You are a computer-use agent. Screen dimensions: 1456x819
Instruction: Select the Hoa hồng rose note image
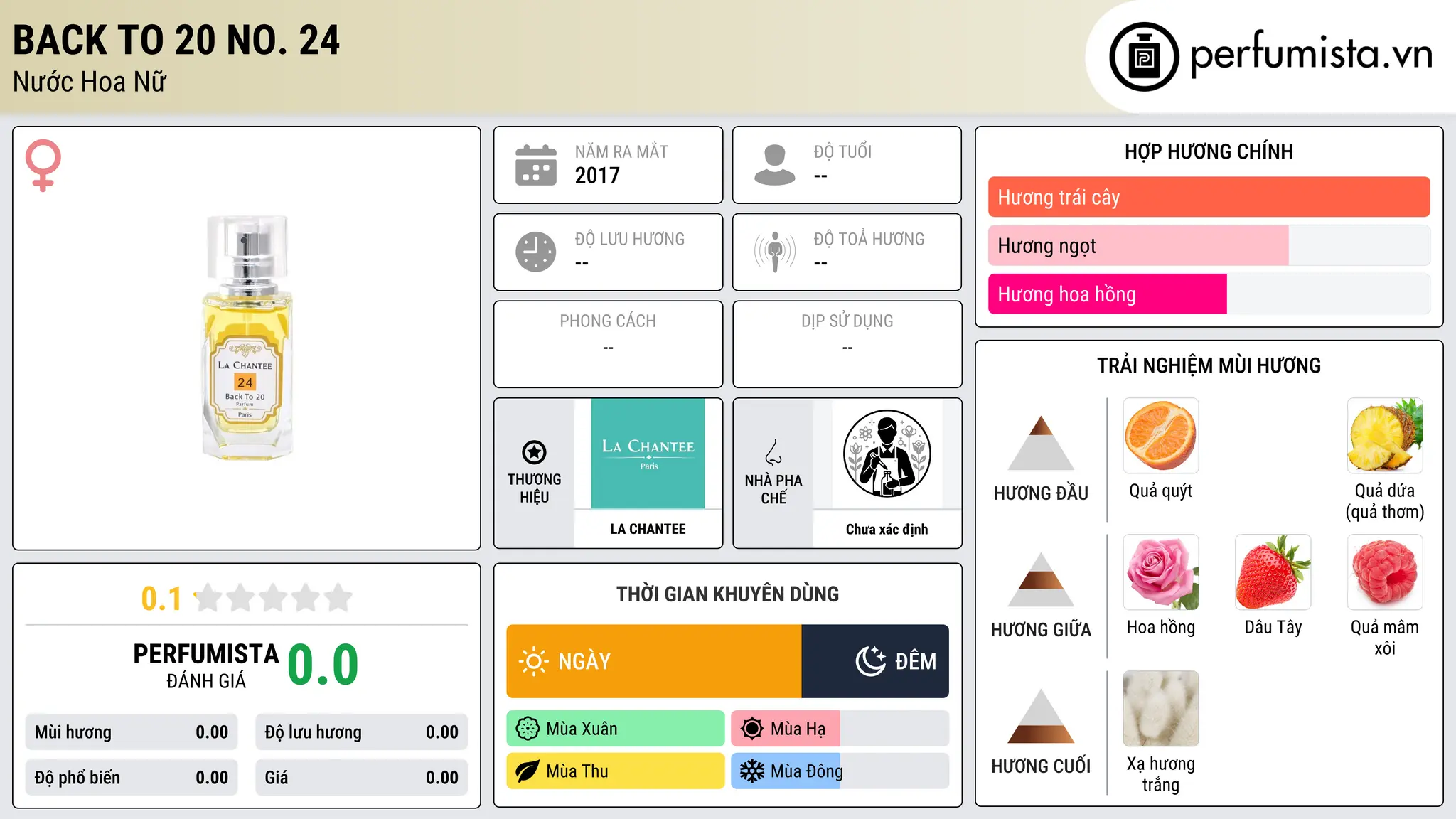(1160, 572)
